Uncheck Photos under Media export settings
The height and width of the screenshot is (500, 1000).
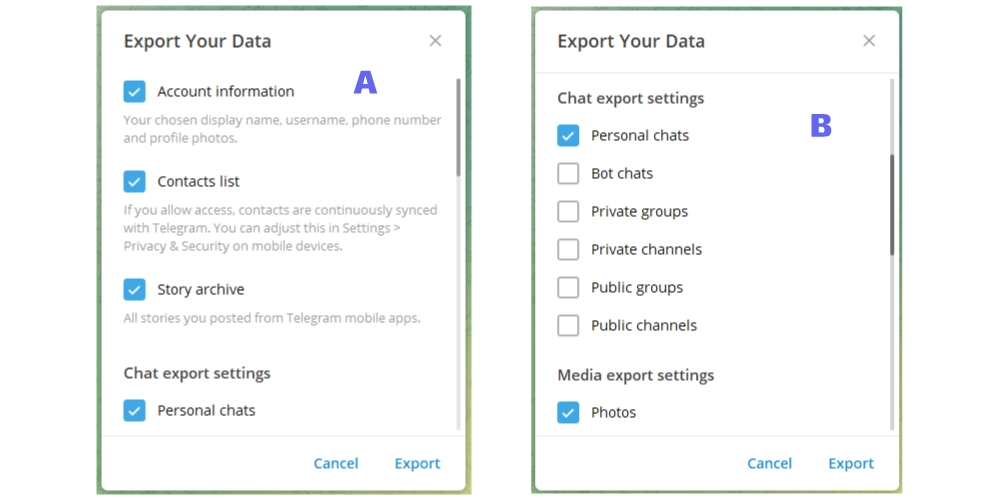click(x=568, y=412)
